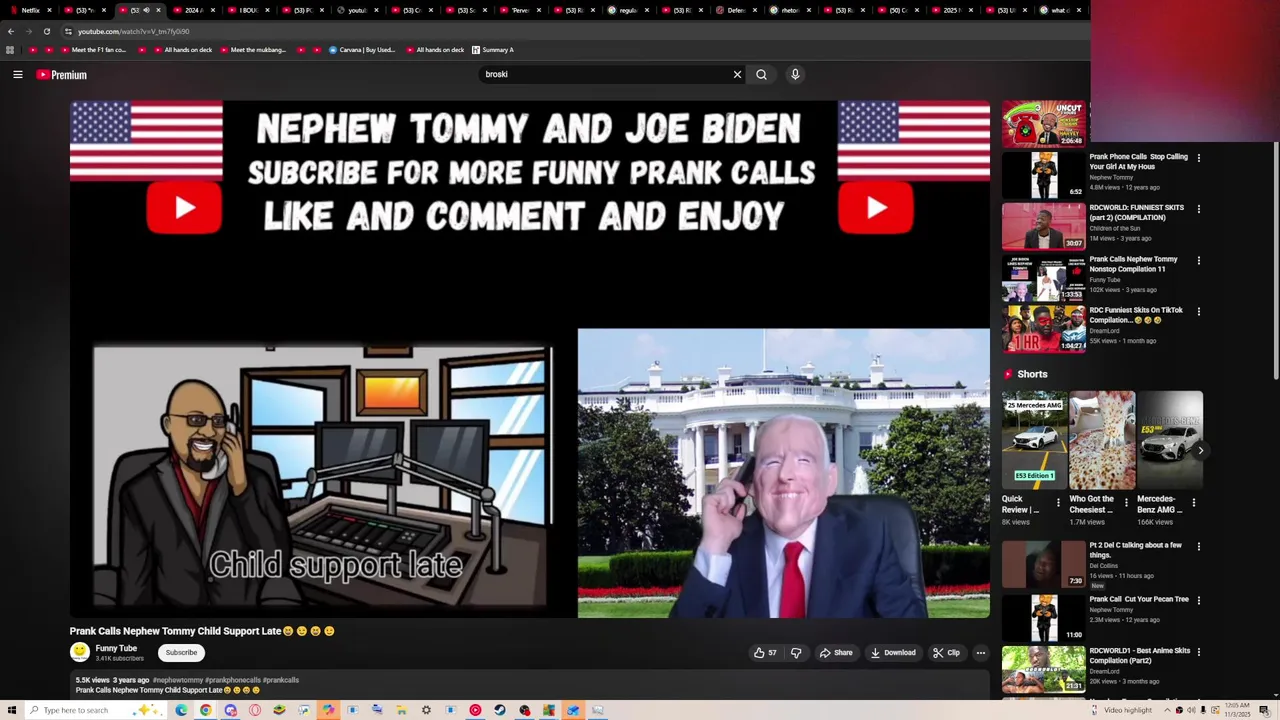This screenshot has width=1280, height=720.
Task: Mute the playing tab via speaker icon
Action: tap(146, 10)
